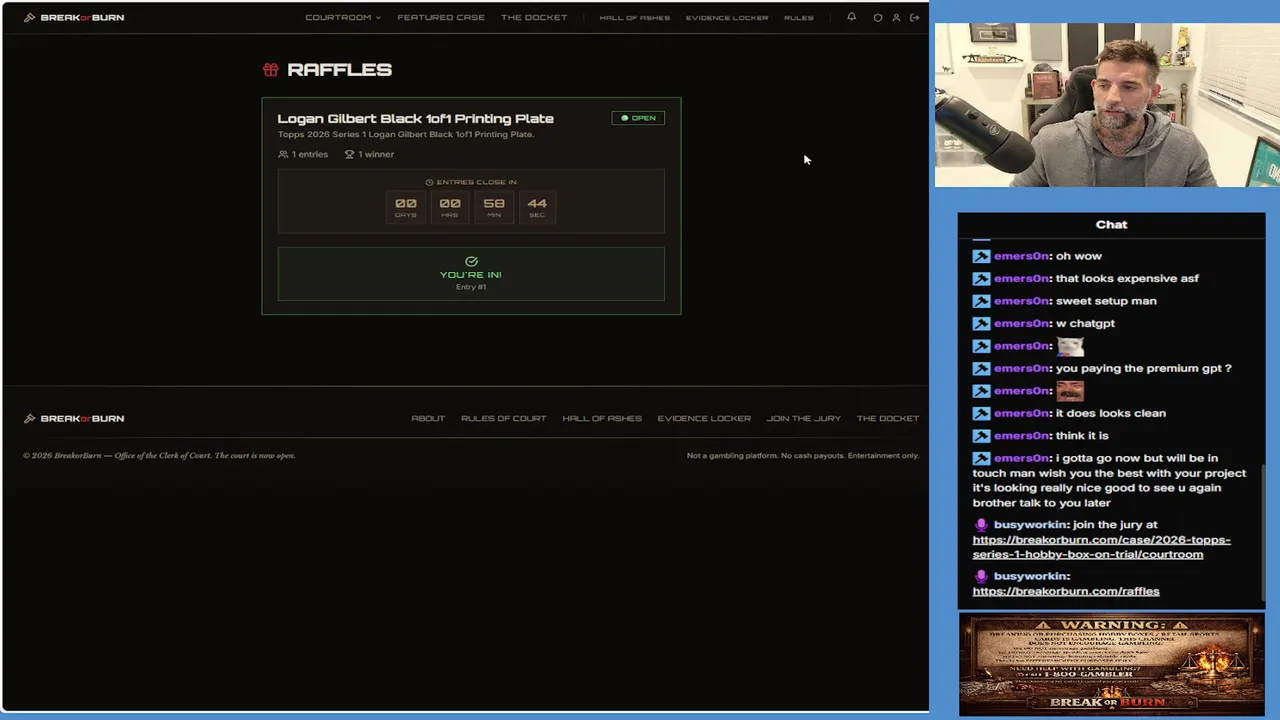The image size is (1280, 720).
Task: Click the face emote in emers0n's message
Action: (x=1070, y=391)
